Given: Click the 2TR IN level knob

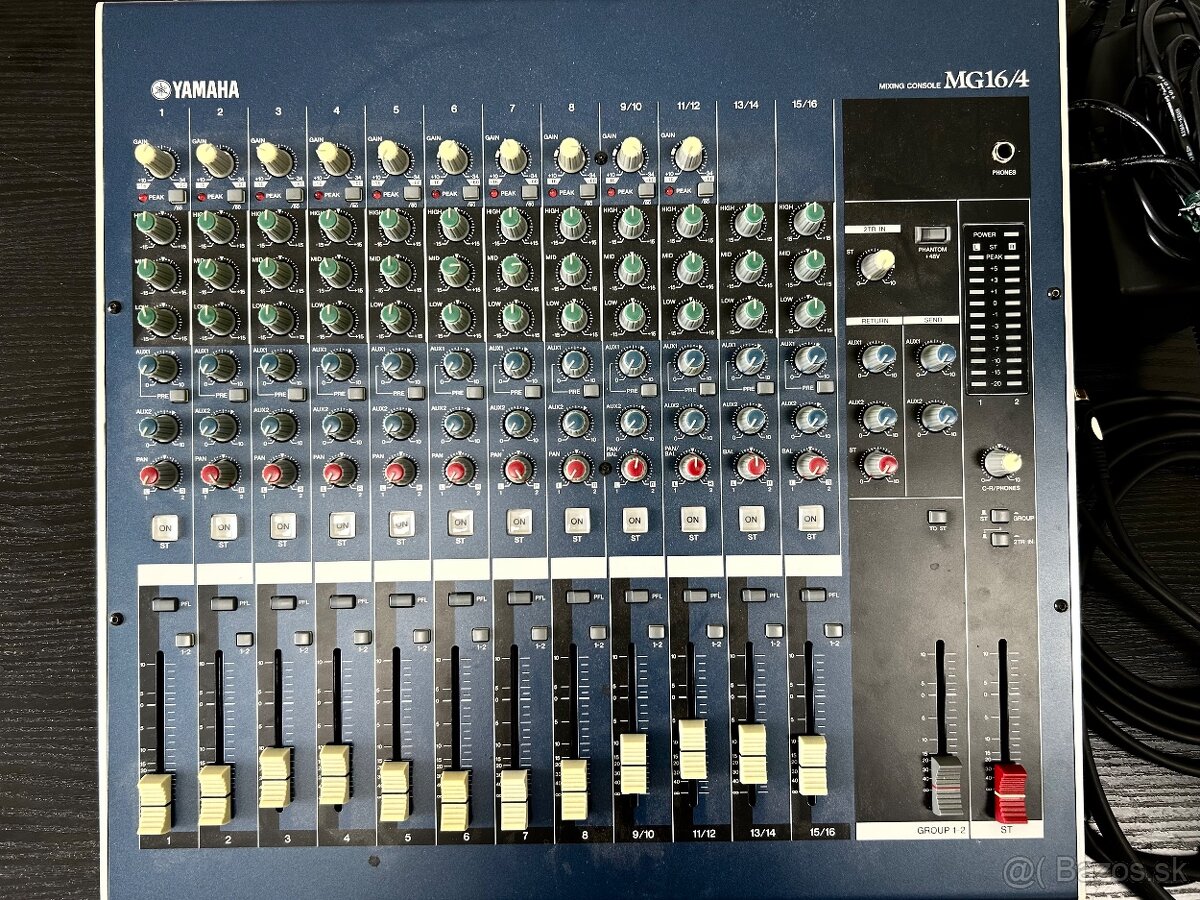Looking at the screenshot, I should 877,265.
